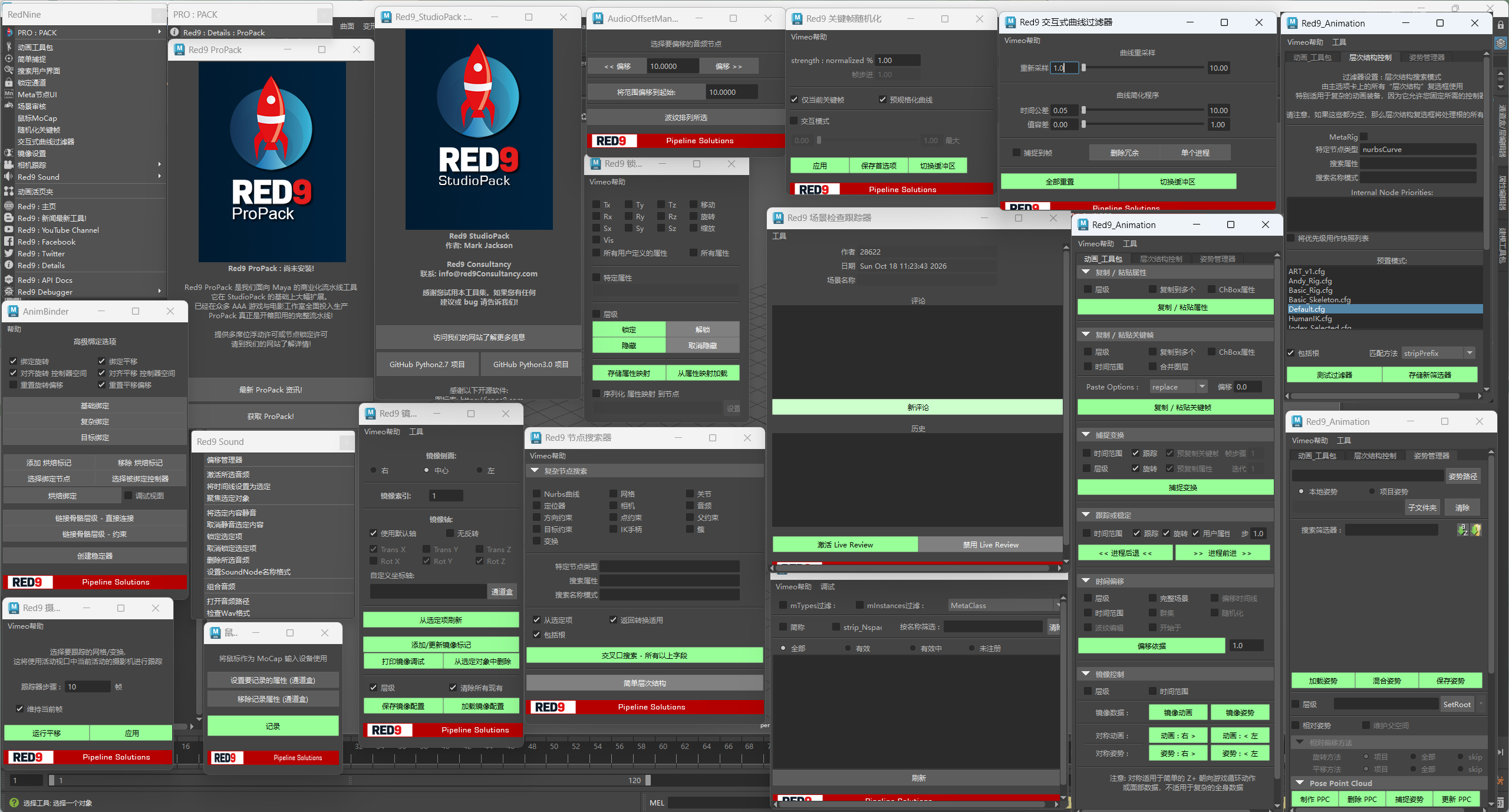Choose 项目姿势 radio button in pose manager
Viewport: 1509px width, 812px height.
pyautogui.click(x=1372, y=491)
